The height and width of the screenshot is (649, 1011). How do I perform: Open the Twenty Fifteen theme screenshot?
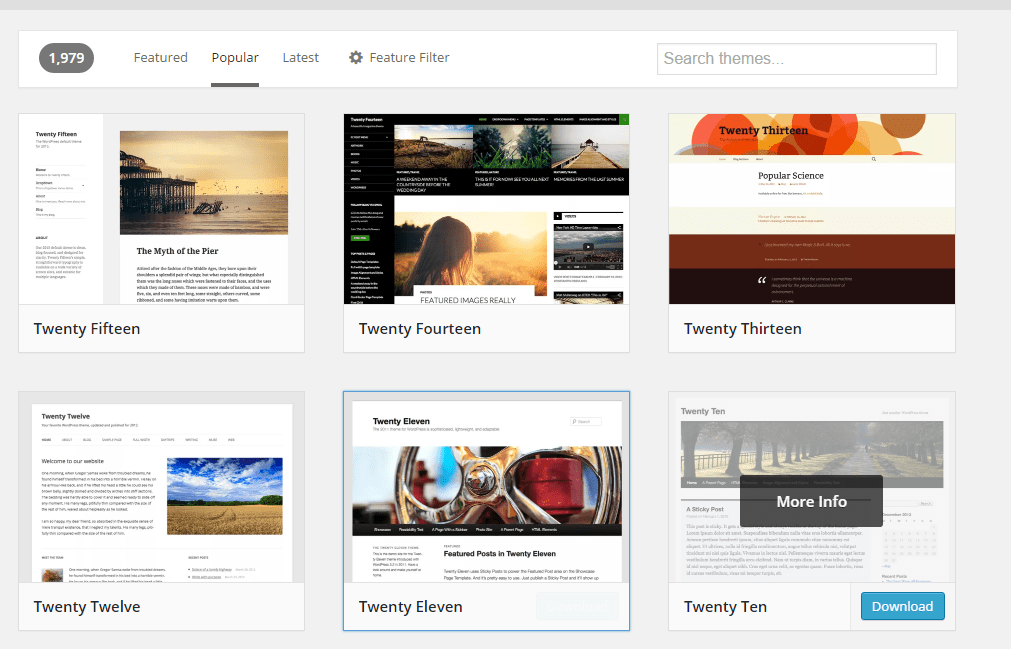pyautogui.click(x=161, y=209)
